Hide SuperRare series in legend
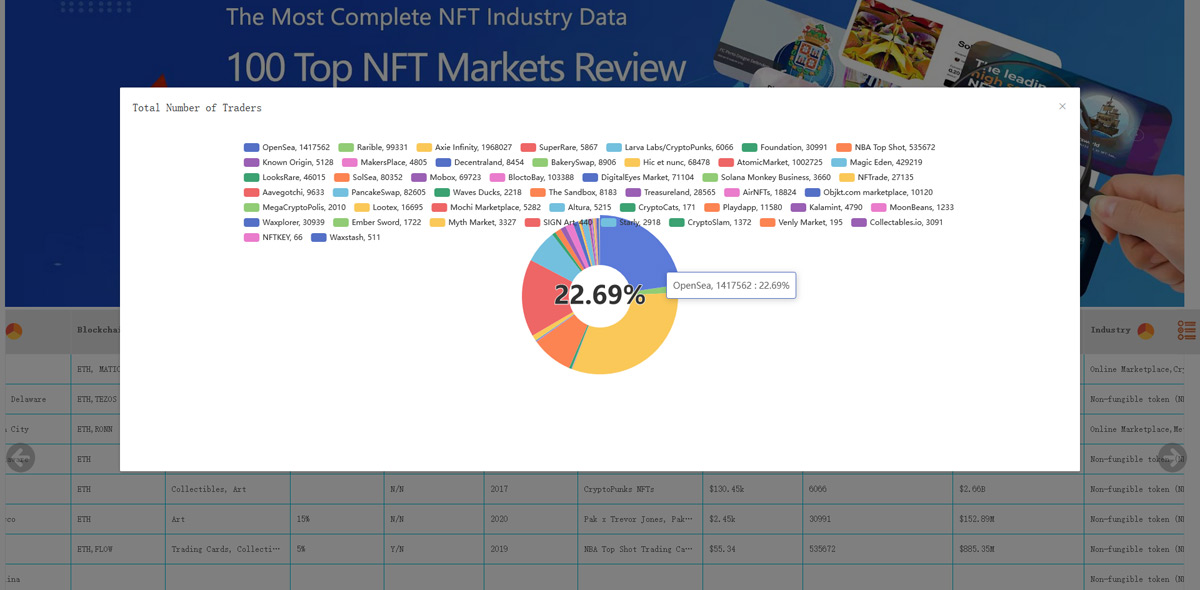Screen dimensions: 1200x590 [x=559, y=147]
